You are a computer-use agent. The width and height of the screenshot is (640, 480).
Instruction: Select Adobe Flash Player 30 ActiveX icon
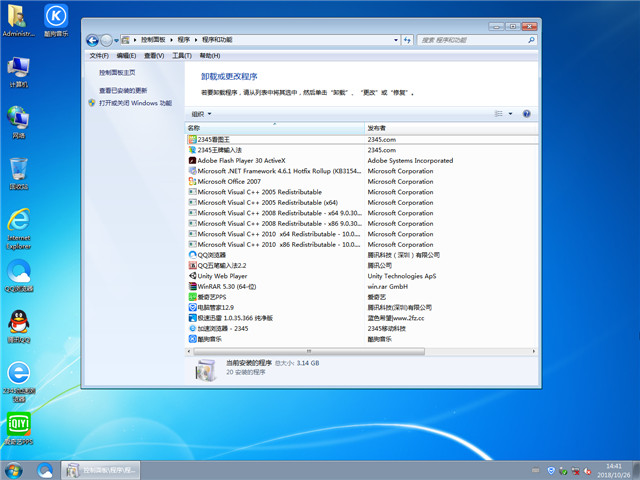tap(192, 160)
